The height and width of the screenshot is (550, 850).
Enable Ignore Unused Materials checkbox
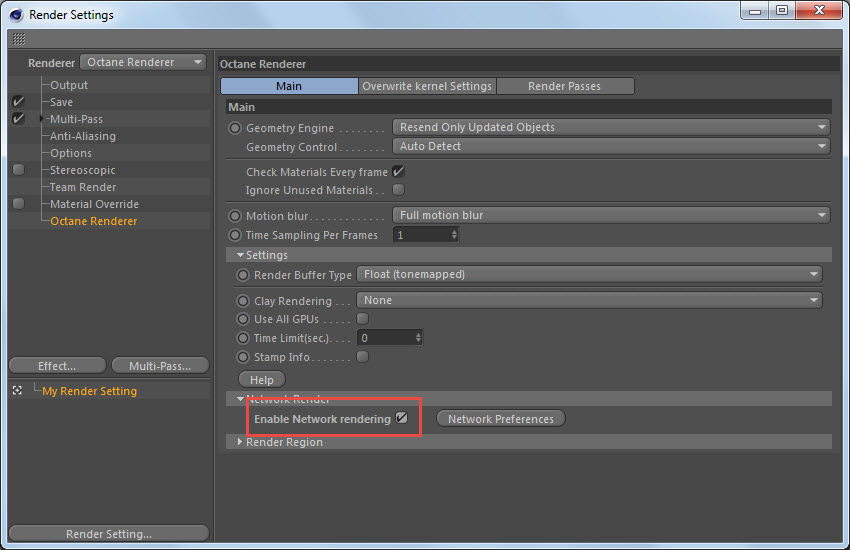(x=398, y=190)
